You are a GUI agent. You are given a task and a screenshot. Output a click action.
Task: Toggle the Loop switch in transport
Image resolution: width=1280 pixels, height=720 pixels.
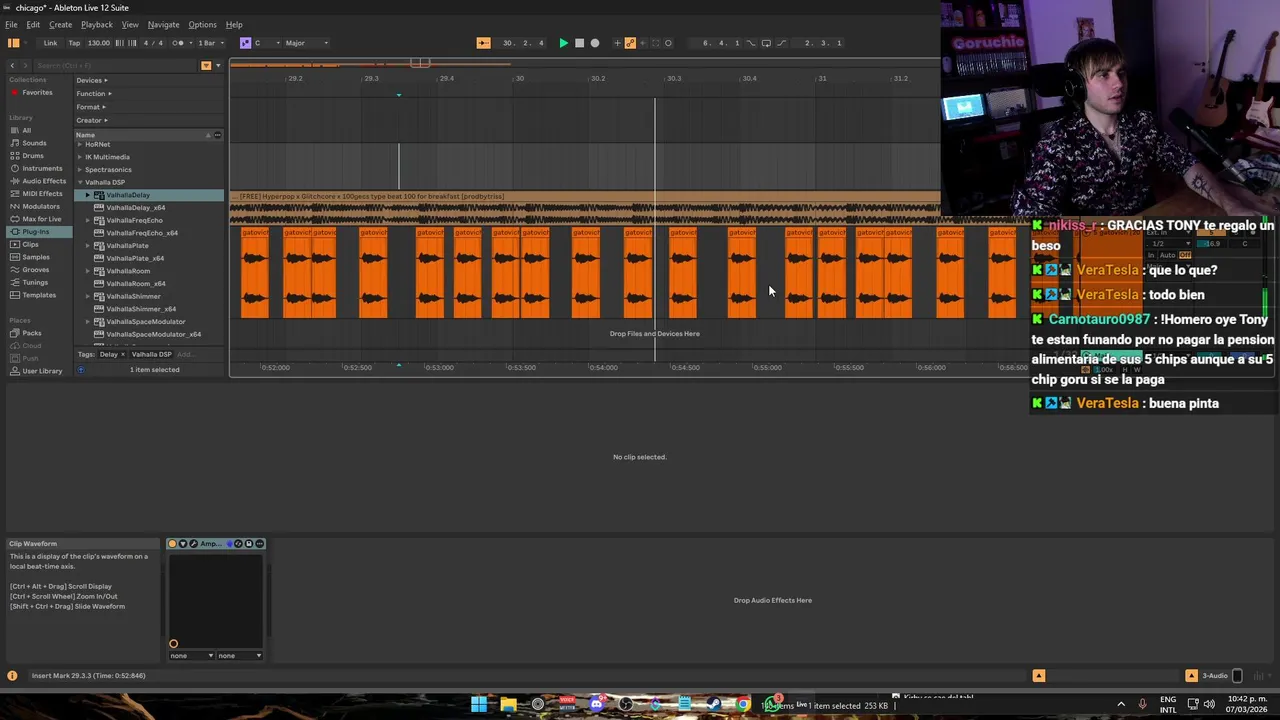coord(766,43)
